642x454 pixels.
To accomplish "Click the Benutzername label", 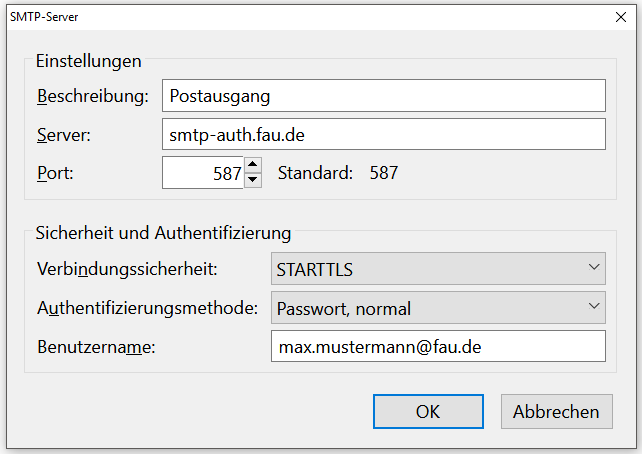I will pos(101,347).
